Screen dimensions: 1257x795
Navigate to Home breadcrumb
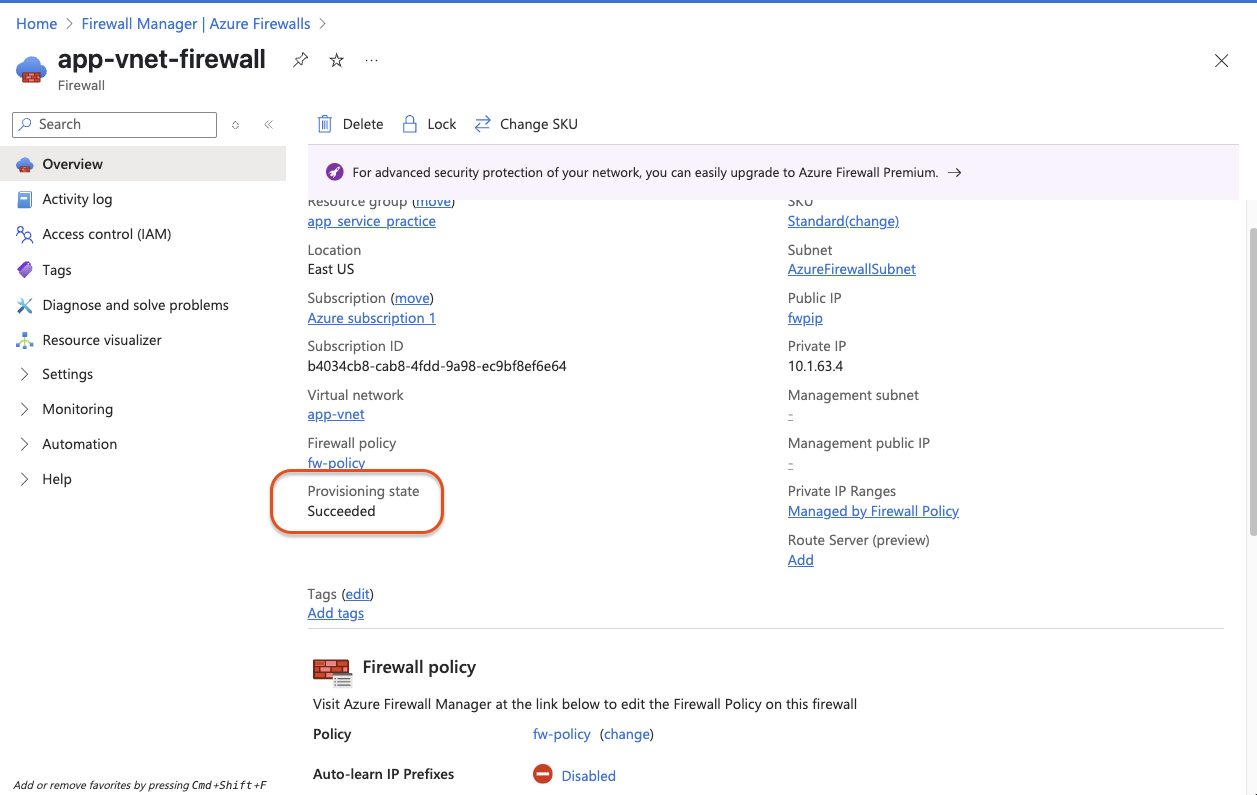(x=36, y=23)
